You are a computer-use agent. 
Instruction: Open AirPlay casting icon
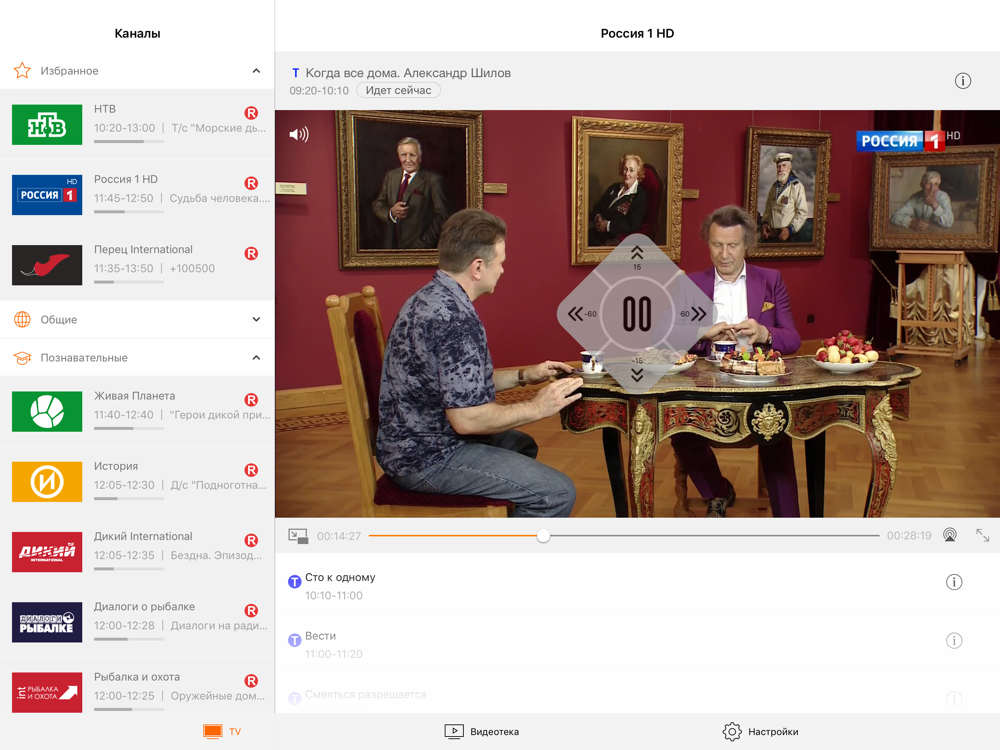[950, 535]
